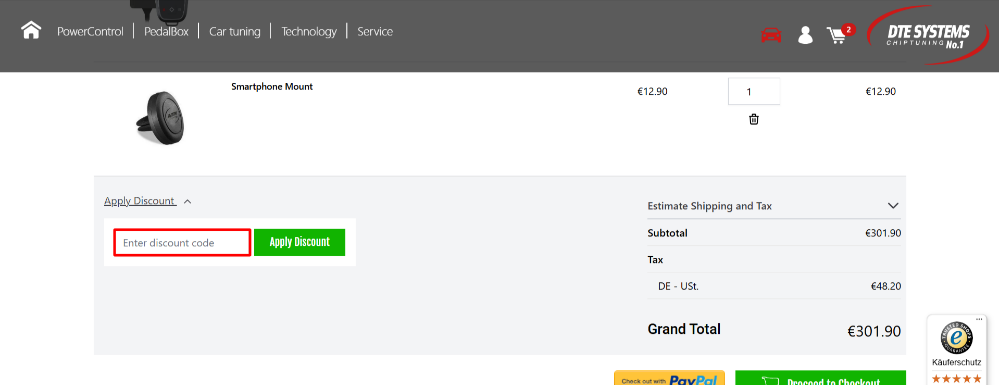
Task: Open the Technology menu
Action: 309,31
